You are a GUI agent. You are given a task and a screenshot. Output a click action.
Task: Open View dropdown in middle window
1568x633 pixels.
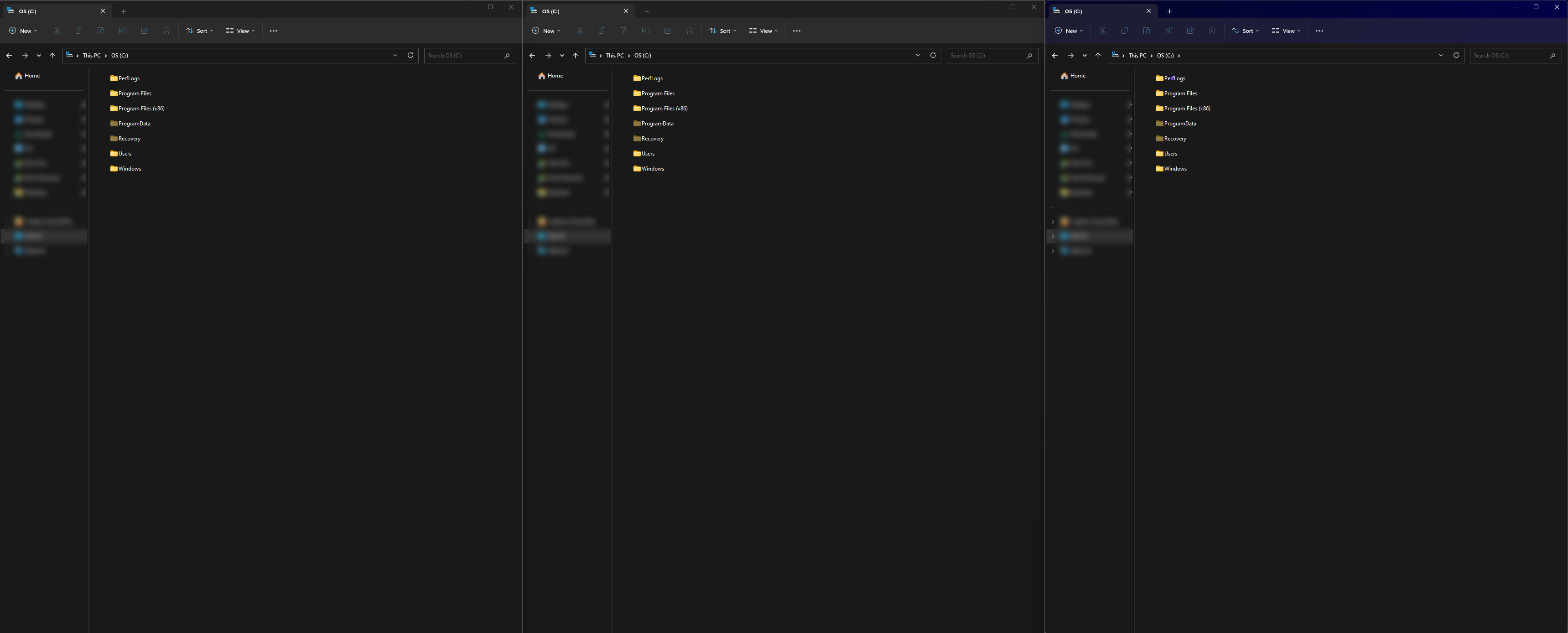coord(763,31)
